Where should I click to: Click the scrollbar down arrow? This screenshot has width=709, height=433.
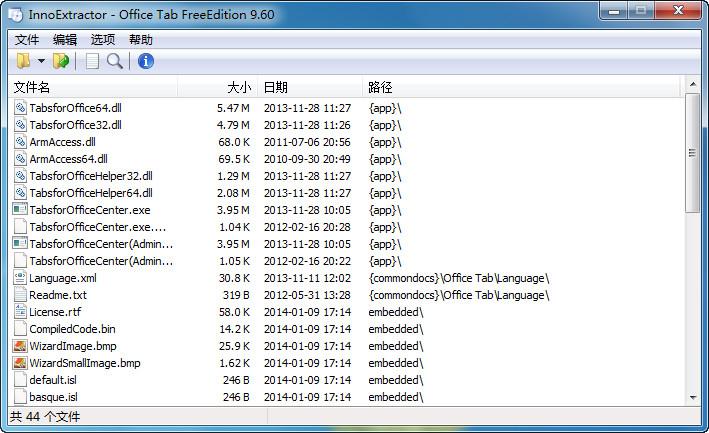[692, 397]
